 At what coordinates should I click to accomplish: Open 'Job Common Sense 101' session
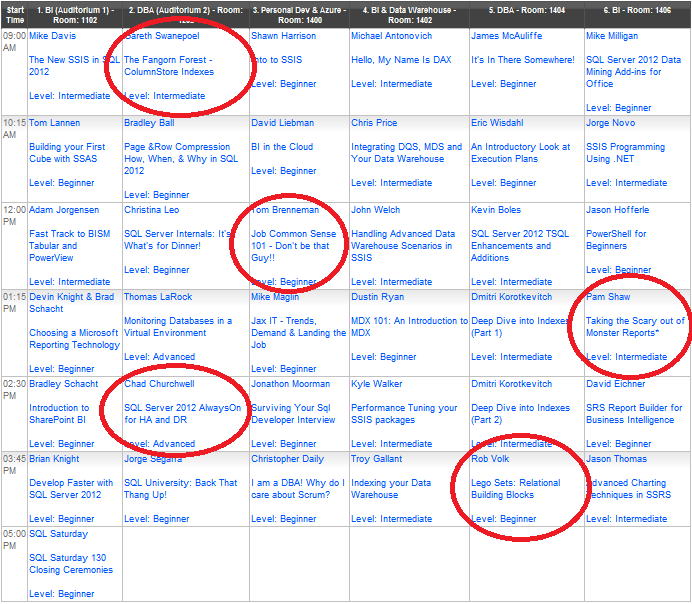293,246
